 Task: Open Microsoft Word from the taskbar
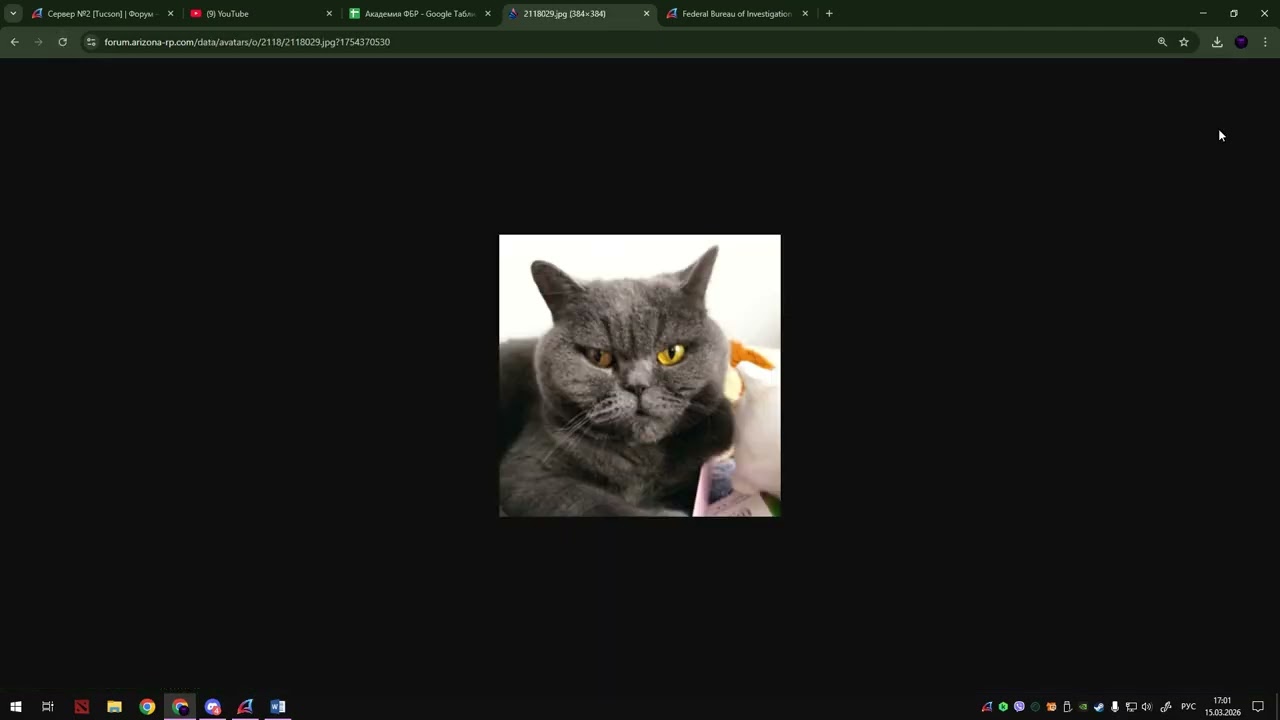tap(278, 707)
